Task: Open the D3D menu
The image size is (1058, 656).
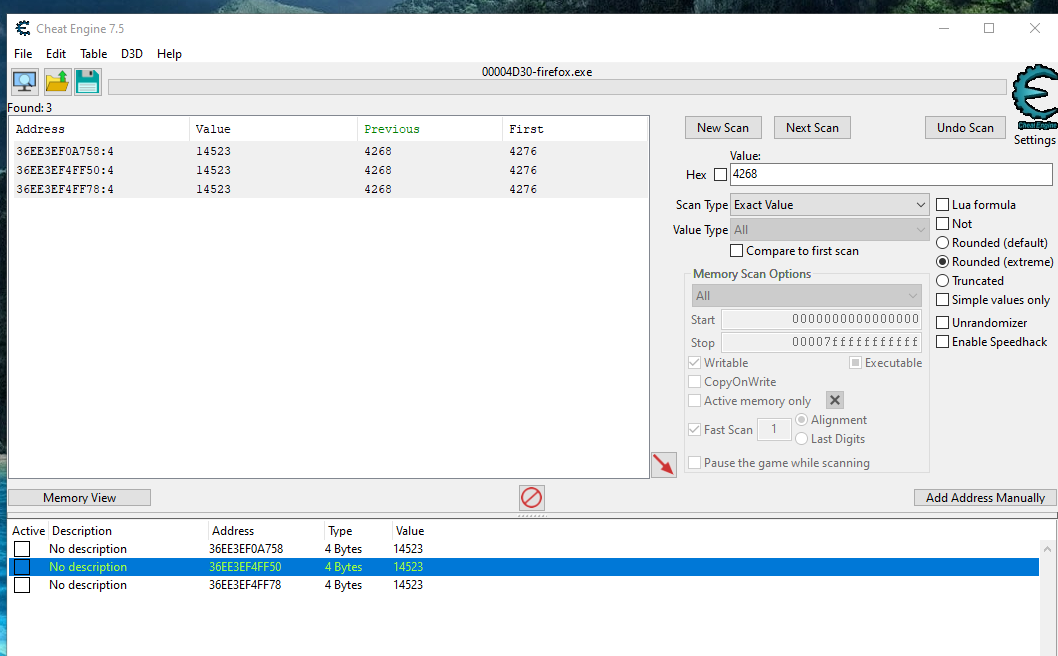Action: click(x=132, y=53)
